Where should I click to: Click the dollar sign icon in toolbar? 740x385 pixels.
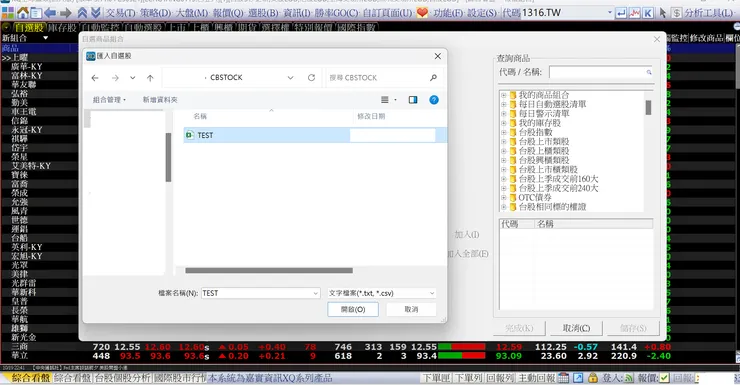(677, 13)
